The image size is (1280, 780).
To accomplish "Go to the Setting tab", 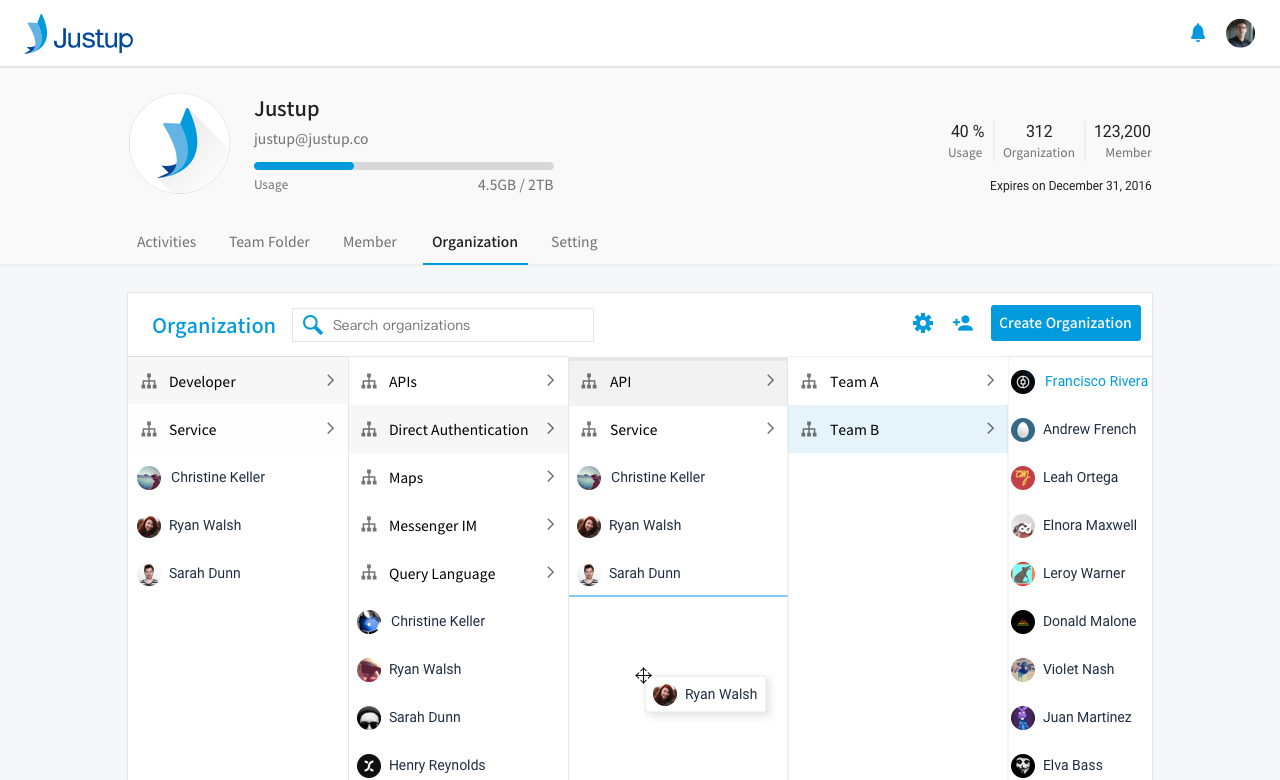I will point(574,242).
